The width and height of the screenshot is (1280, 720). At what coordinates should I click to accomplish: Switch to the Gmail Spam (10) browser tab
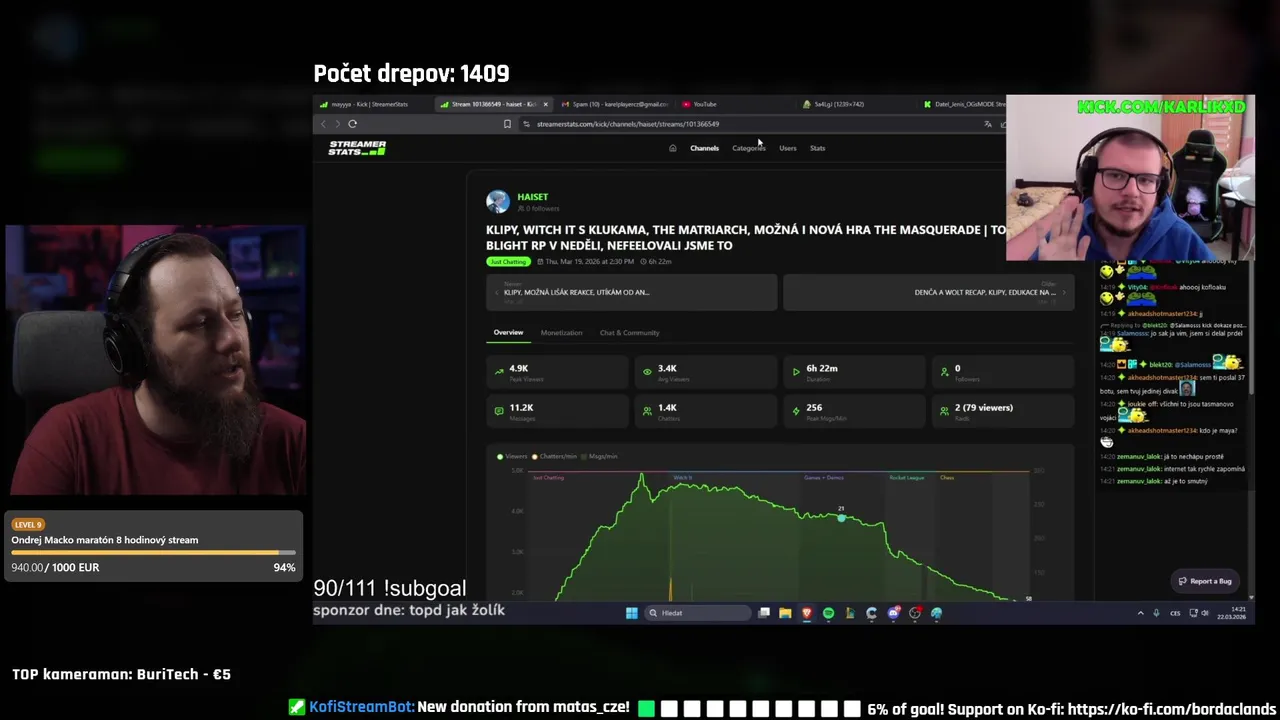point(614,104)
